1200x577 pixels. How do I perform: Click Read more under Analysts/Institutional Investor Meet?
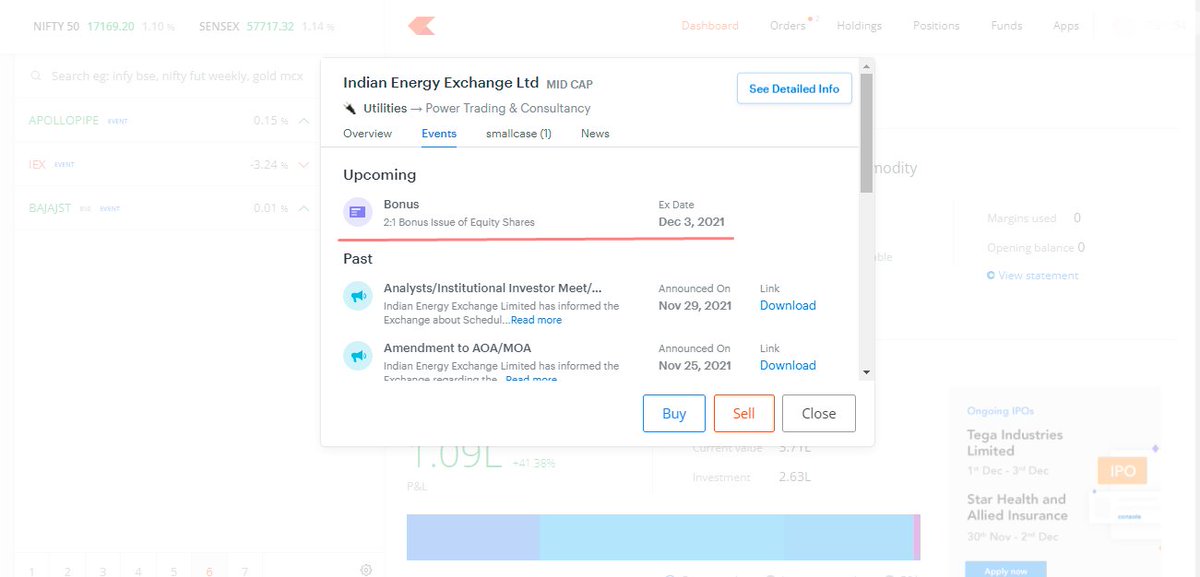pos(536,320)
